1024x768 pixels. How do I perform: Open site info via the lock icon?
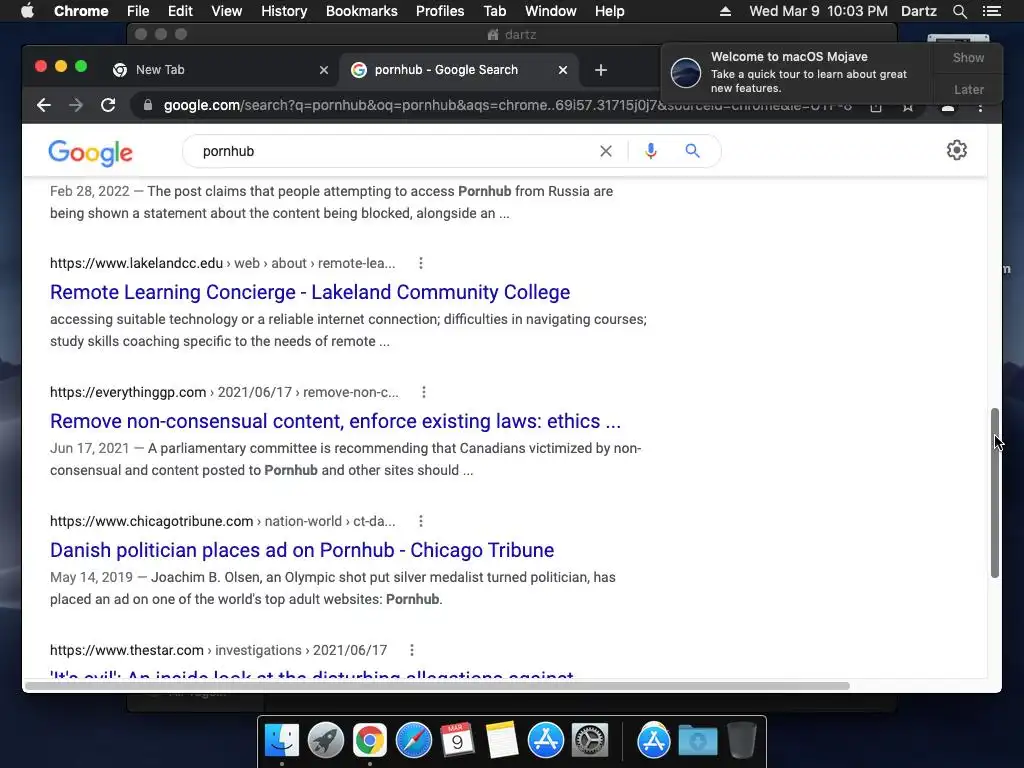[x=148, y=105]
